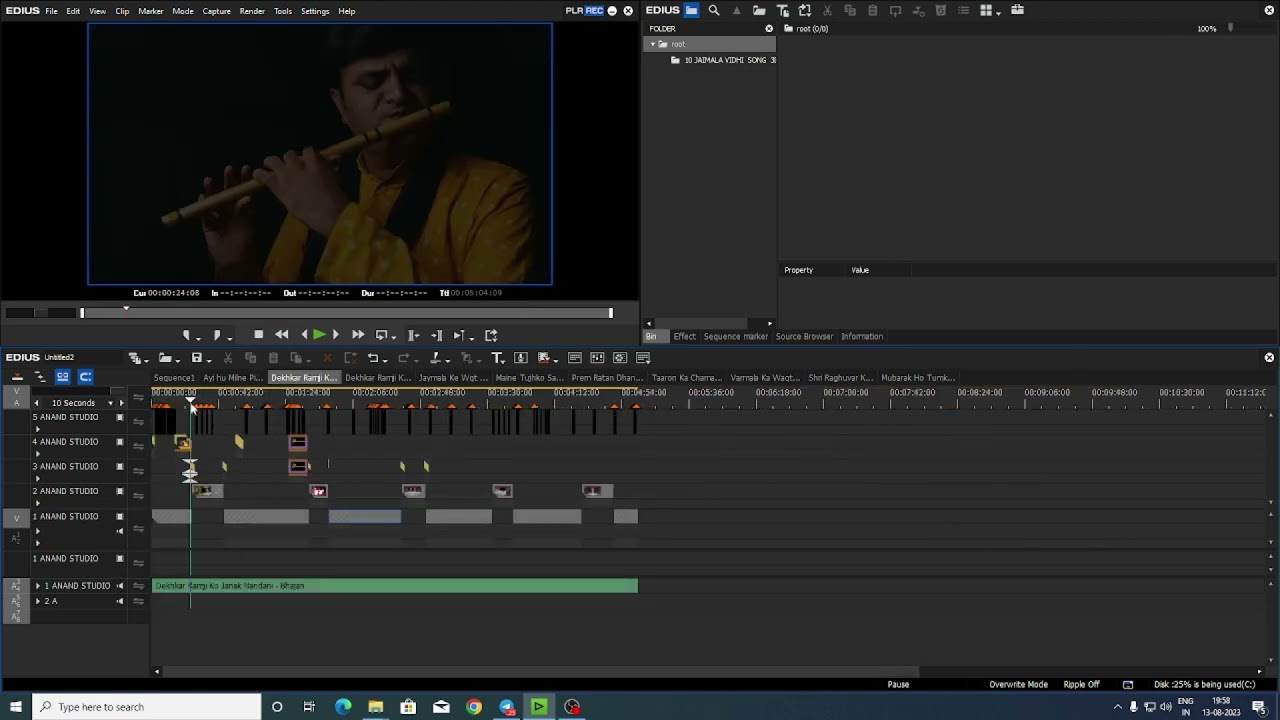Select 10 JAIMALA VIDHI SONG folder

[724, 60]
